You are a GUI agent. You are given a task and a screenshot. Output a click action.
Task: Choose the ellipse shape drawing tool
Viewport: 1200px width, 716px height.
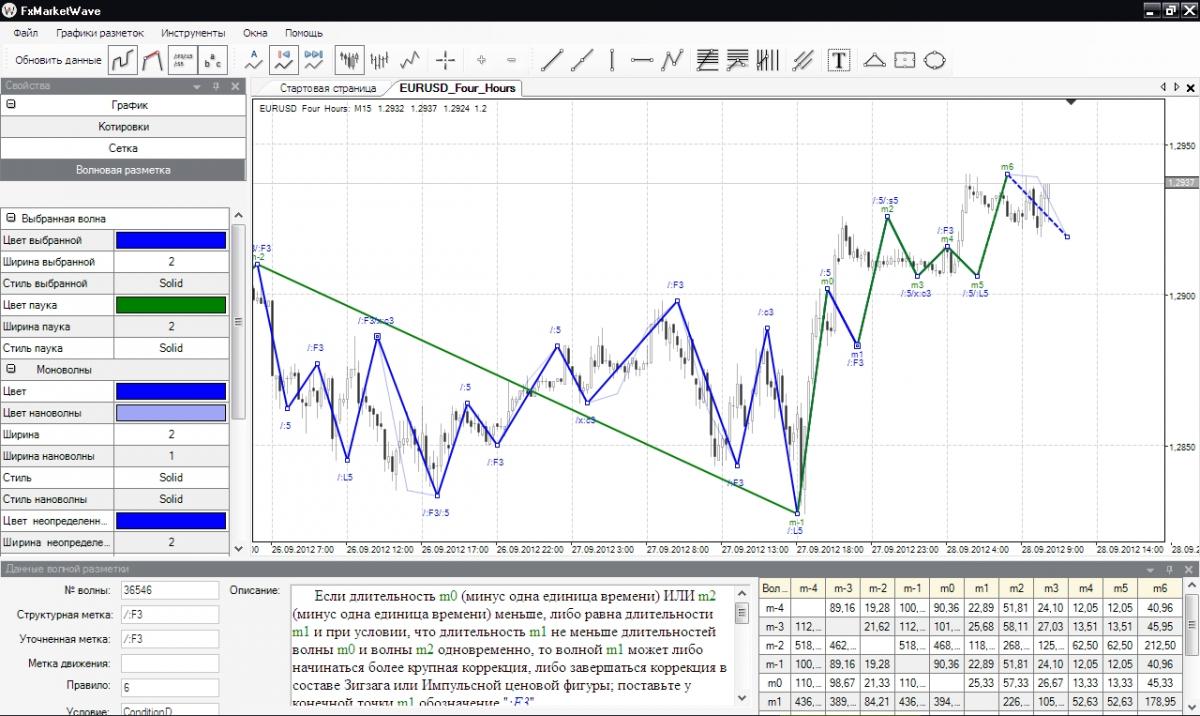click(x=934, y=60)
